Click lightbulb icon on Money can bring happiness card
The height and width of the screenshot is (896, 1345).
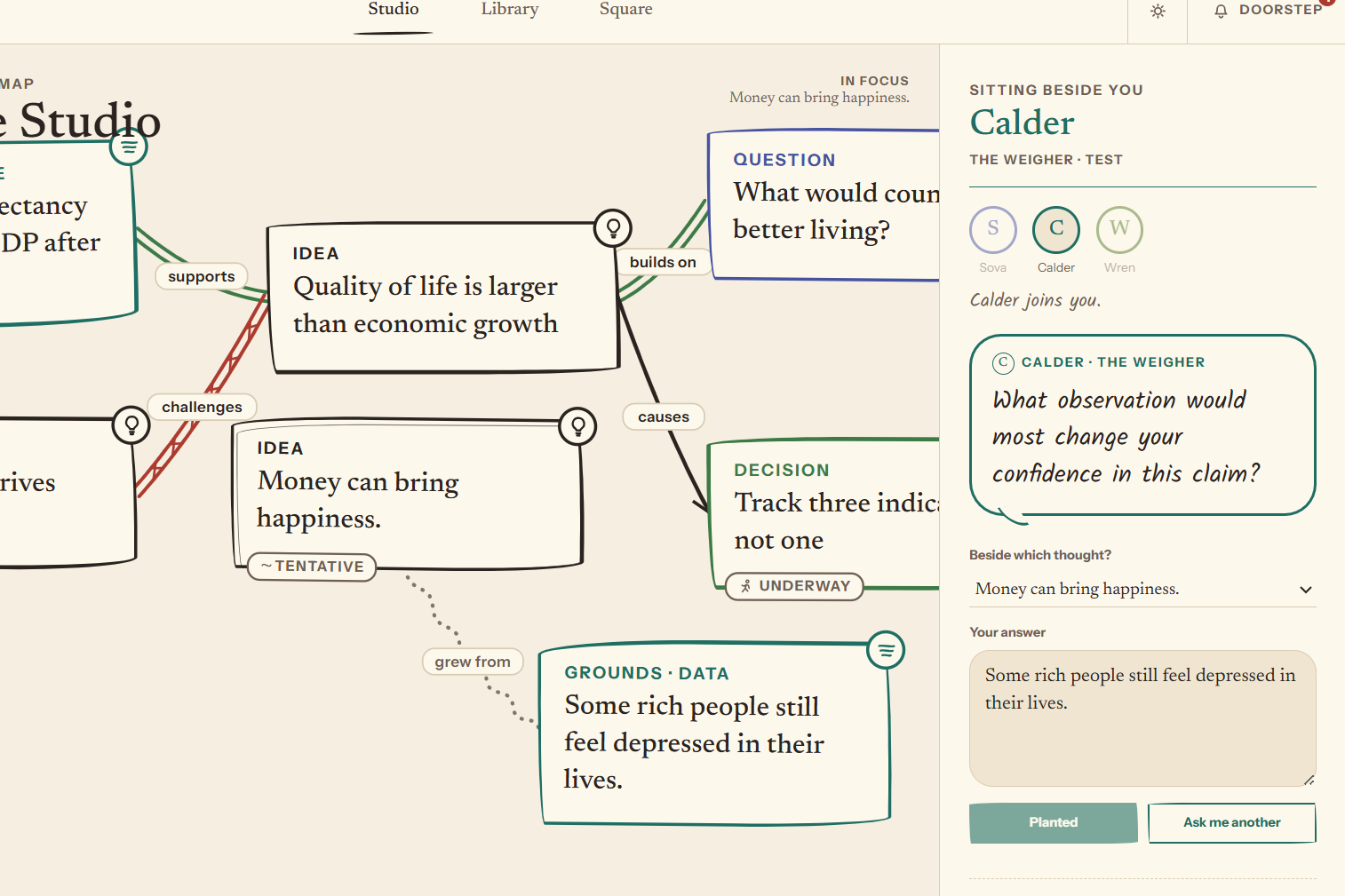point(578,427)
